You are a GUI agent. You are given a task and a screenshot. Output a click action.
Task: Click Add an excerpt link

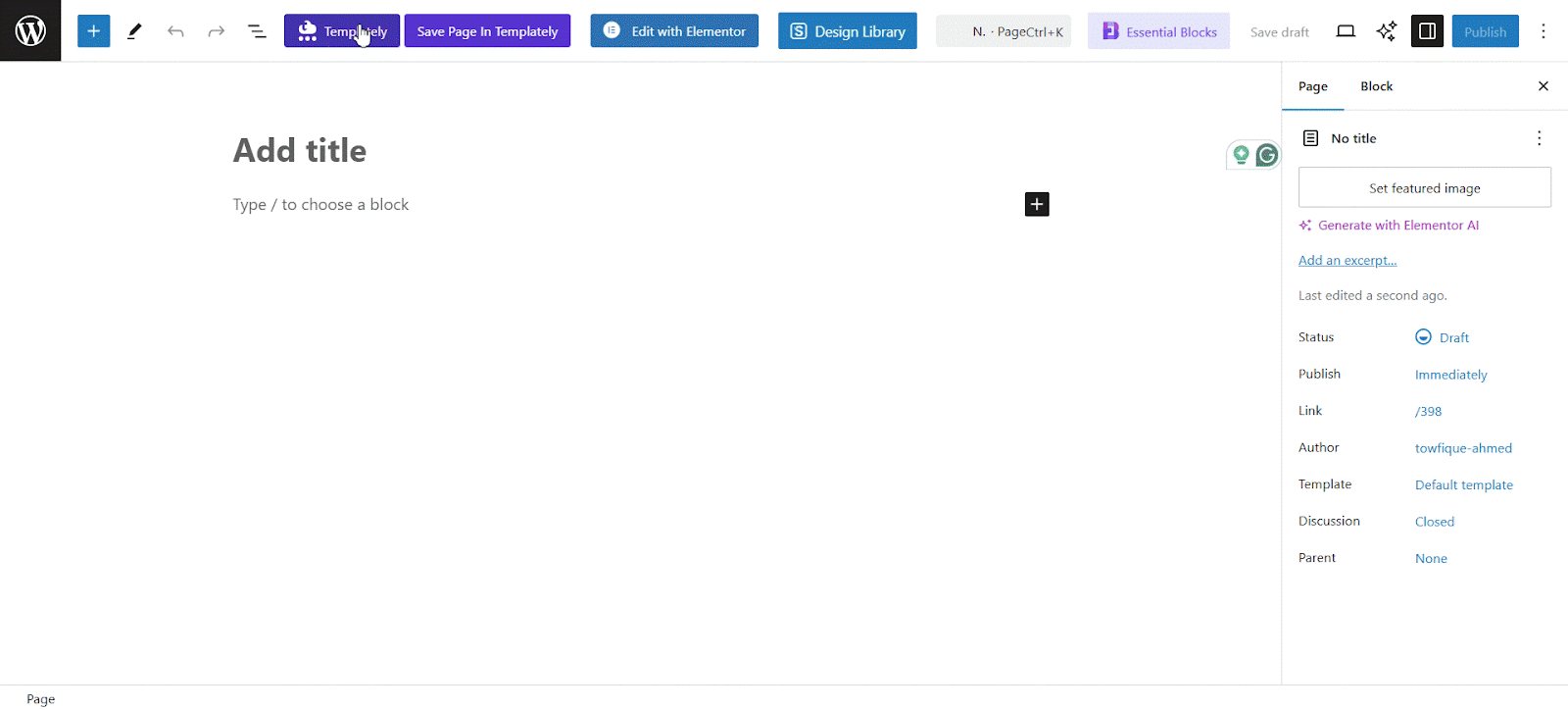(x=1347, y=260)
